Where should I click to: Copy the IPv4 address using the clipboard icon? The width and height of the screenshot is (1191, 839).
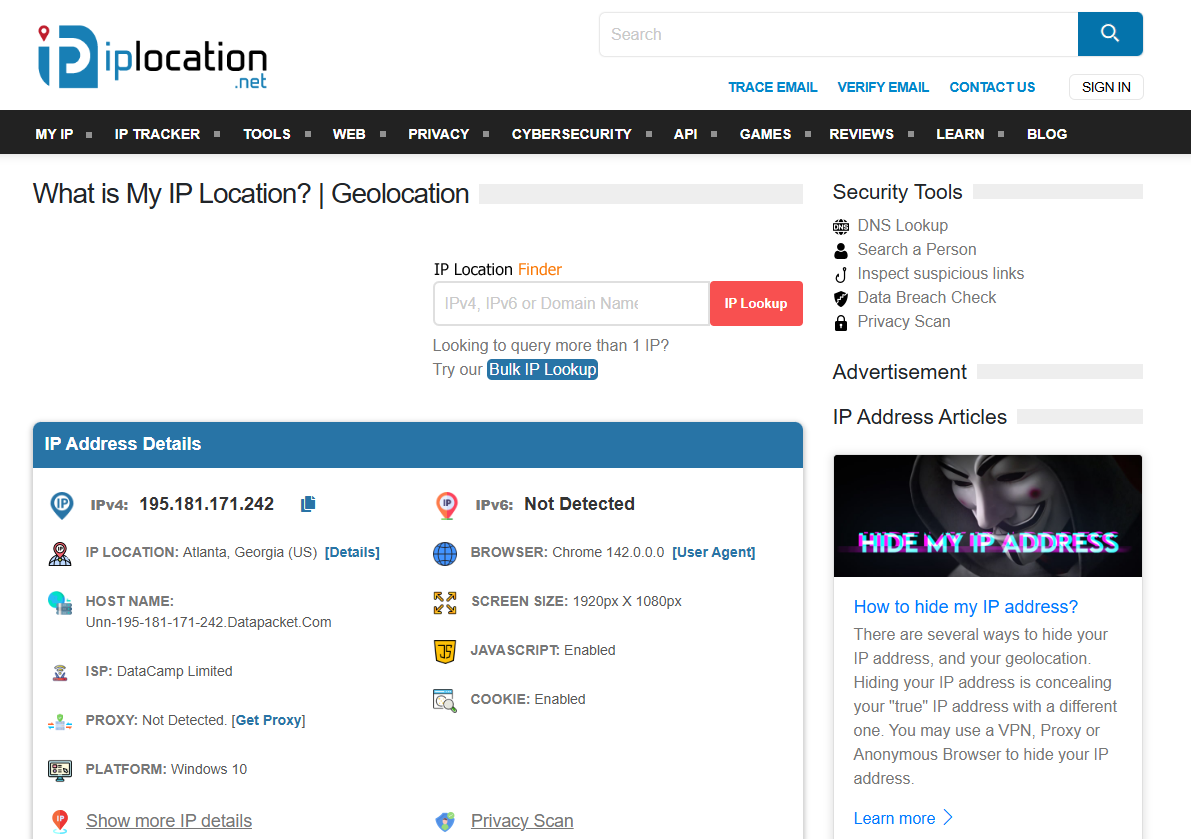click(x=307, y=504)
